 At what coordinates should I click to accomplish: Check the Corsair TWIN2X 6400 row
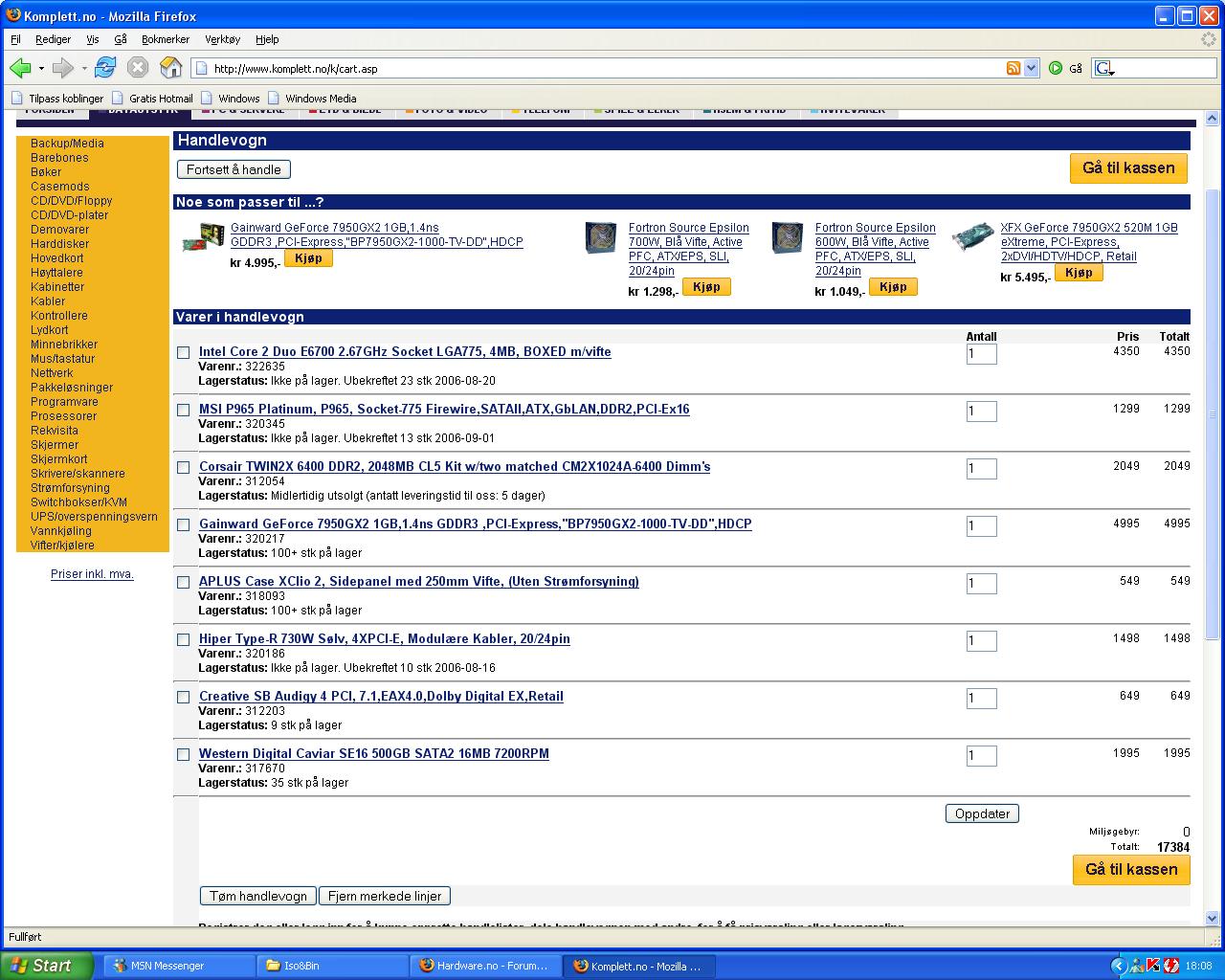tap(184, 467)
